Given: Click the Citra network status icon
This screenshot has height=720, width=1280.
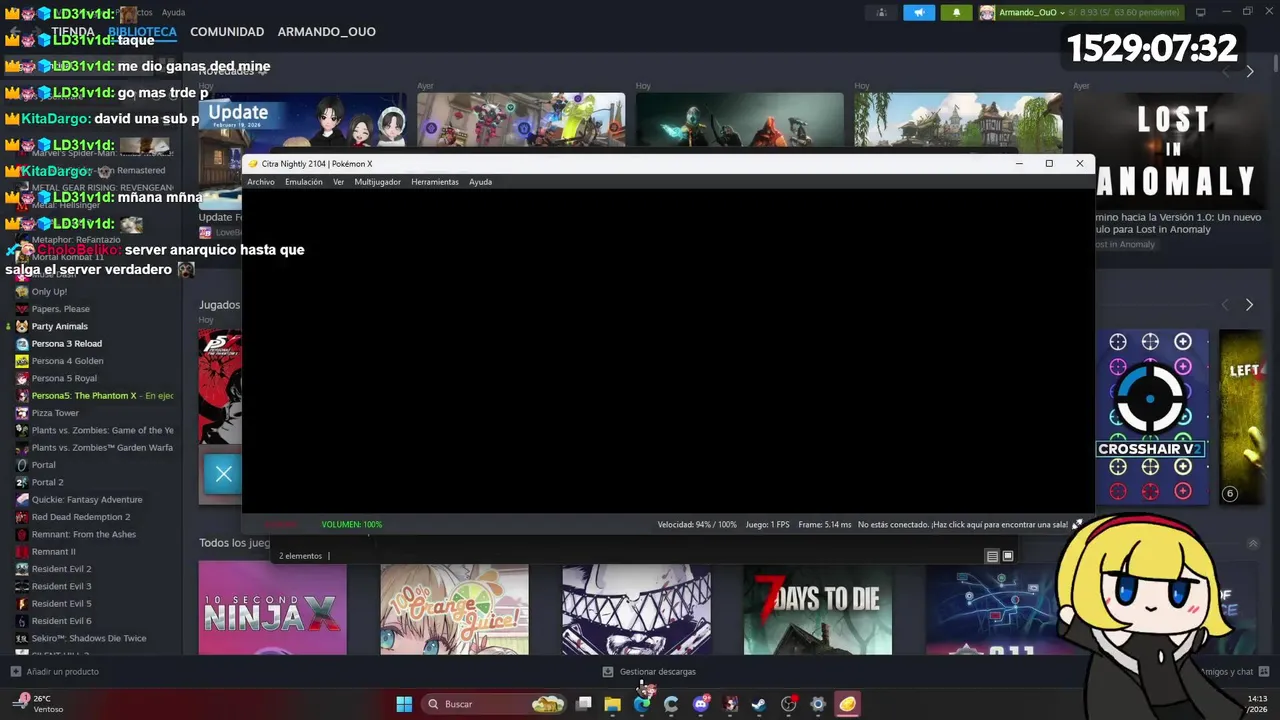Looking at the screenshot, I should 1077,524.
